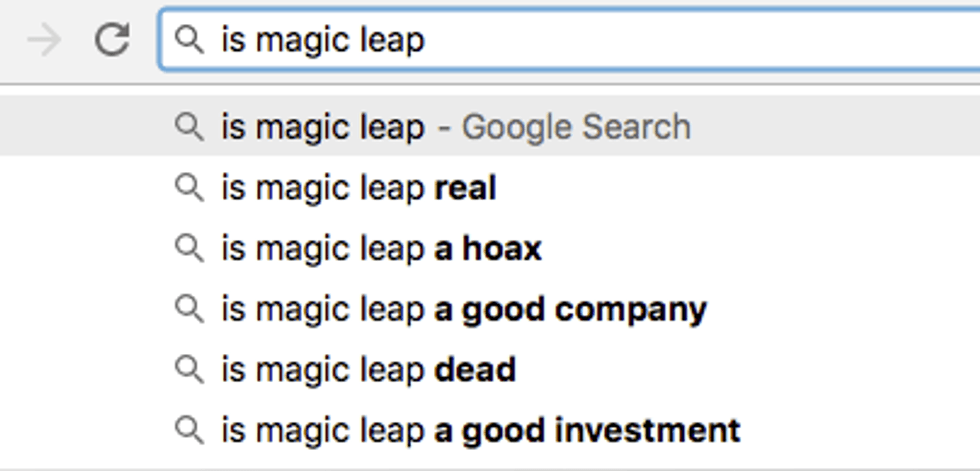The height and width of the screenshot is (471, 980).
Task: Open the 'is magic leap a good company' suggestion
Action: pyautogui.click(x=464, y=309)
